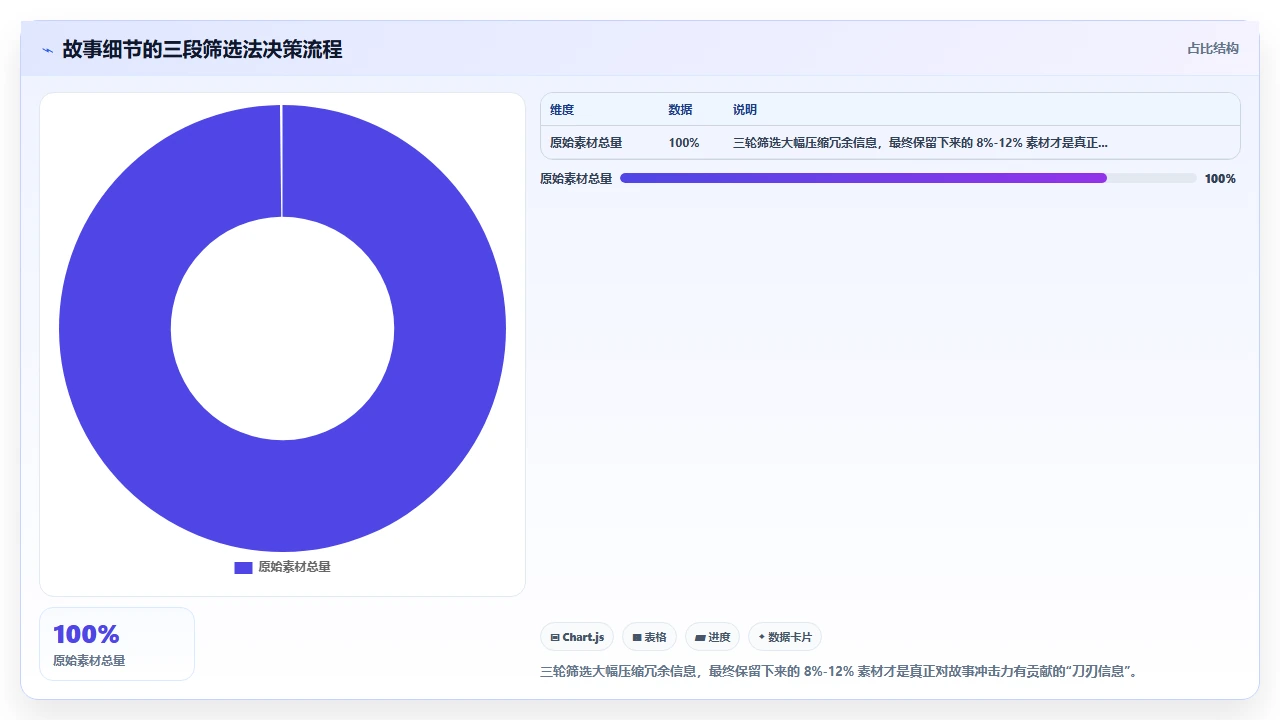Image resolution: width=1280 pixels, height=720 pixels.
Task: Click the 数据卡片 tag chip
Action: coord(785,637)
